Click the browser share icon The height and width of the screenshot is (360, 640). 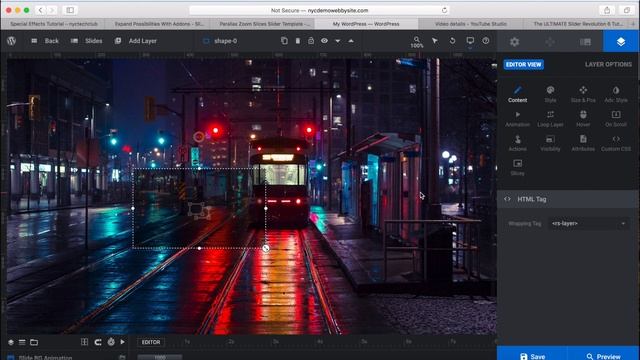[607, 10]
